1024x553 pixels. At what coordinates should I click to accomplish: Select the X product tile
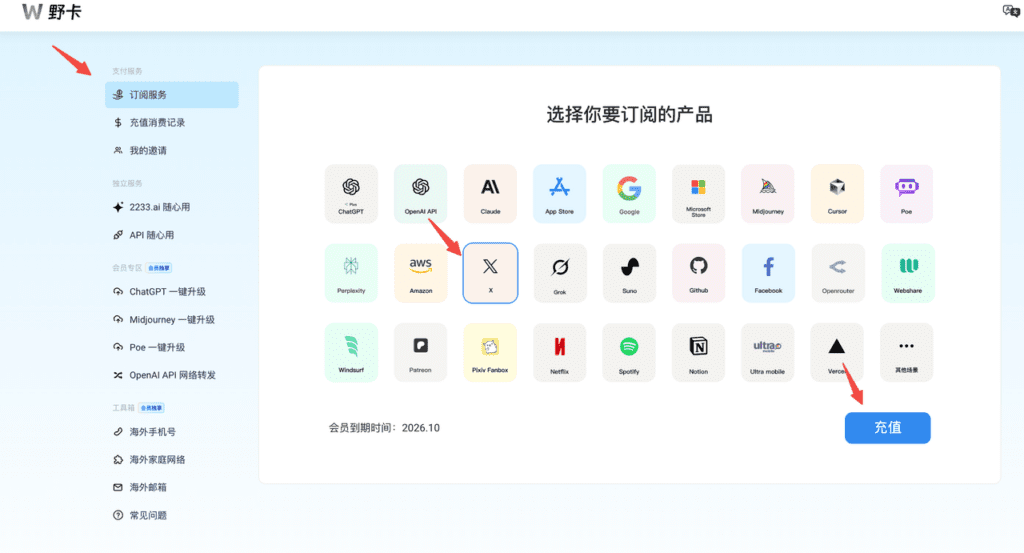click(x=490, y=273)
